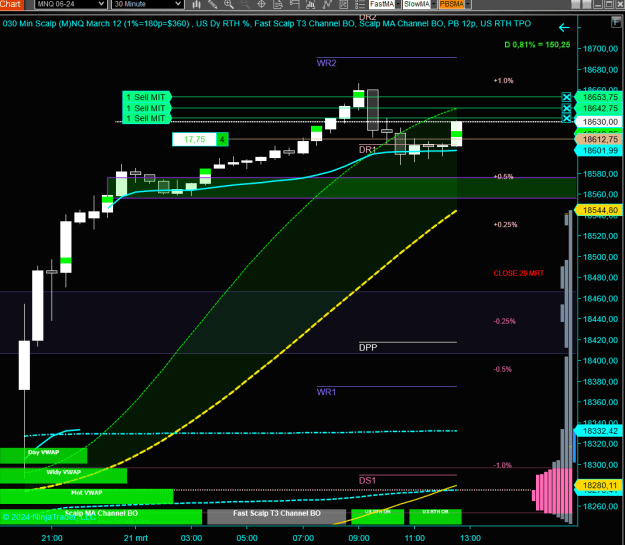Click the DR1 pivot label
Screen dimensions: 625x545
pyautogui.click(x=368, y=150)
